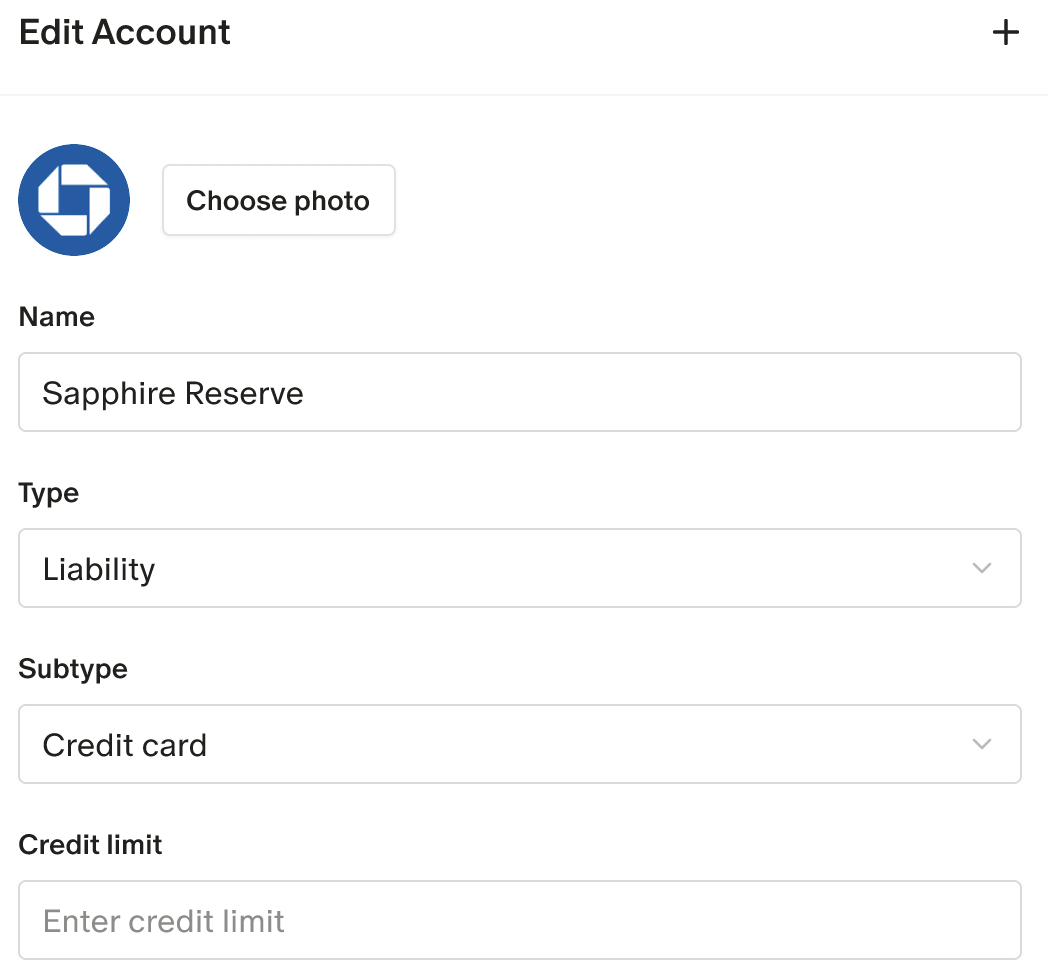Click the "Enter credit limit" placeholder text
Viewport: 1048px width, 976px height.
(x=164, y=921)
